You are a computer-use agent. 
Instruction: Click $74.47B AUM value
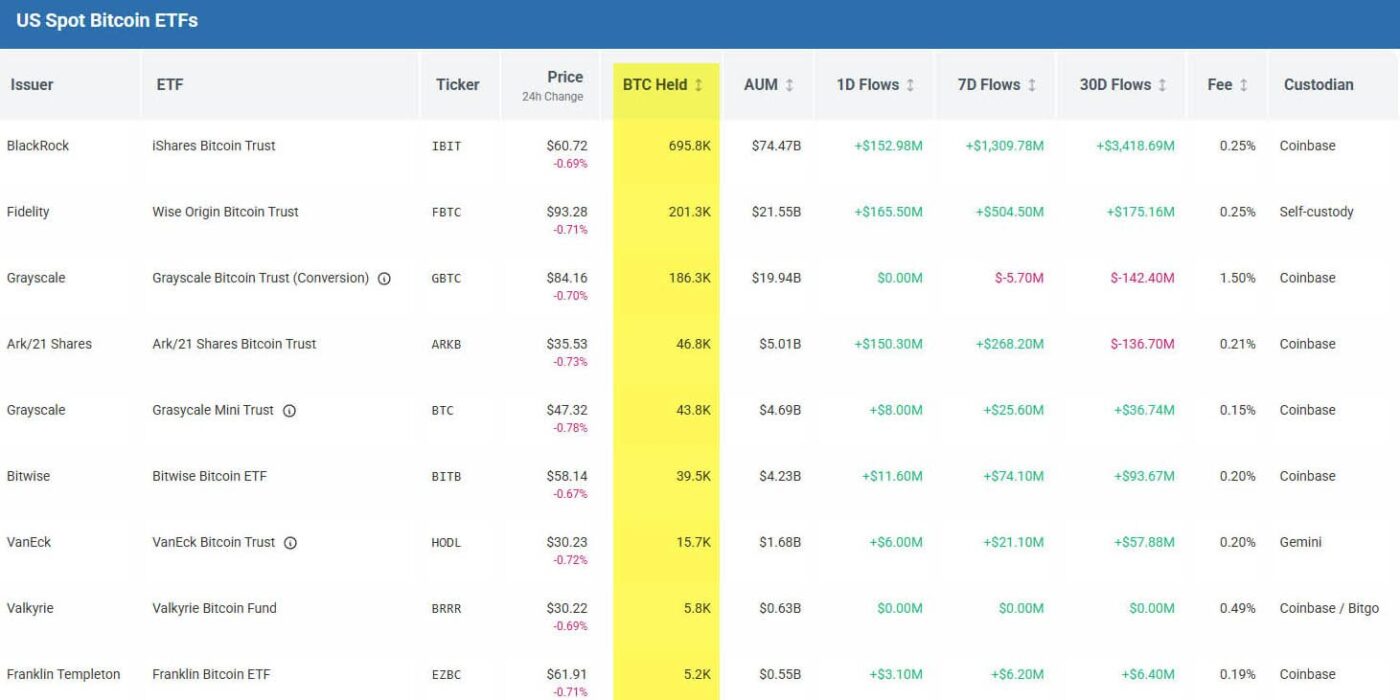coord(777,146)
